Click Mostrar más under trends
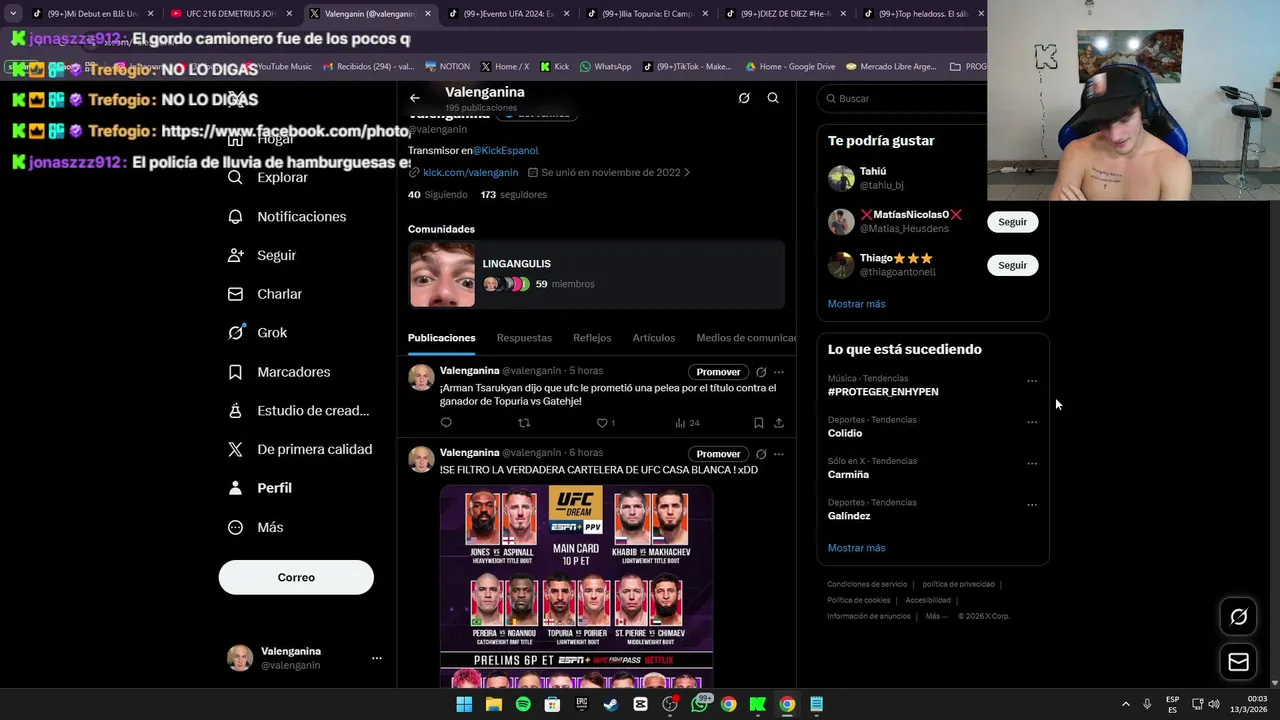The height and width of the screenshot is (720, 1280). click(x=856, y=548)
